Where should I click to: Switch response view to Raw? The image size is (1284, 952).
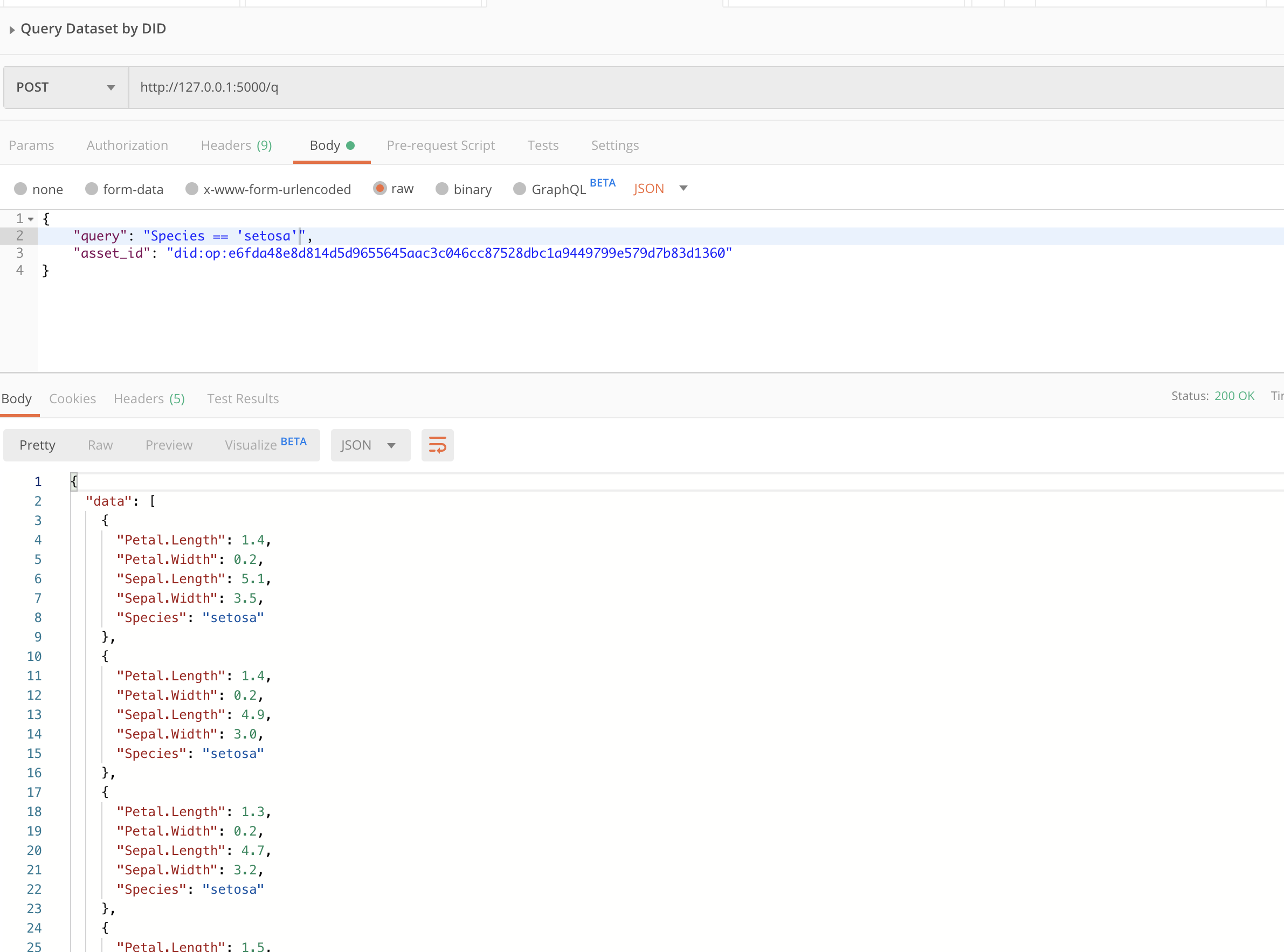(100, 445)
